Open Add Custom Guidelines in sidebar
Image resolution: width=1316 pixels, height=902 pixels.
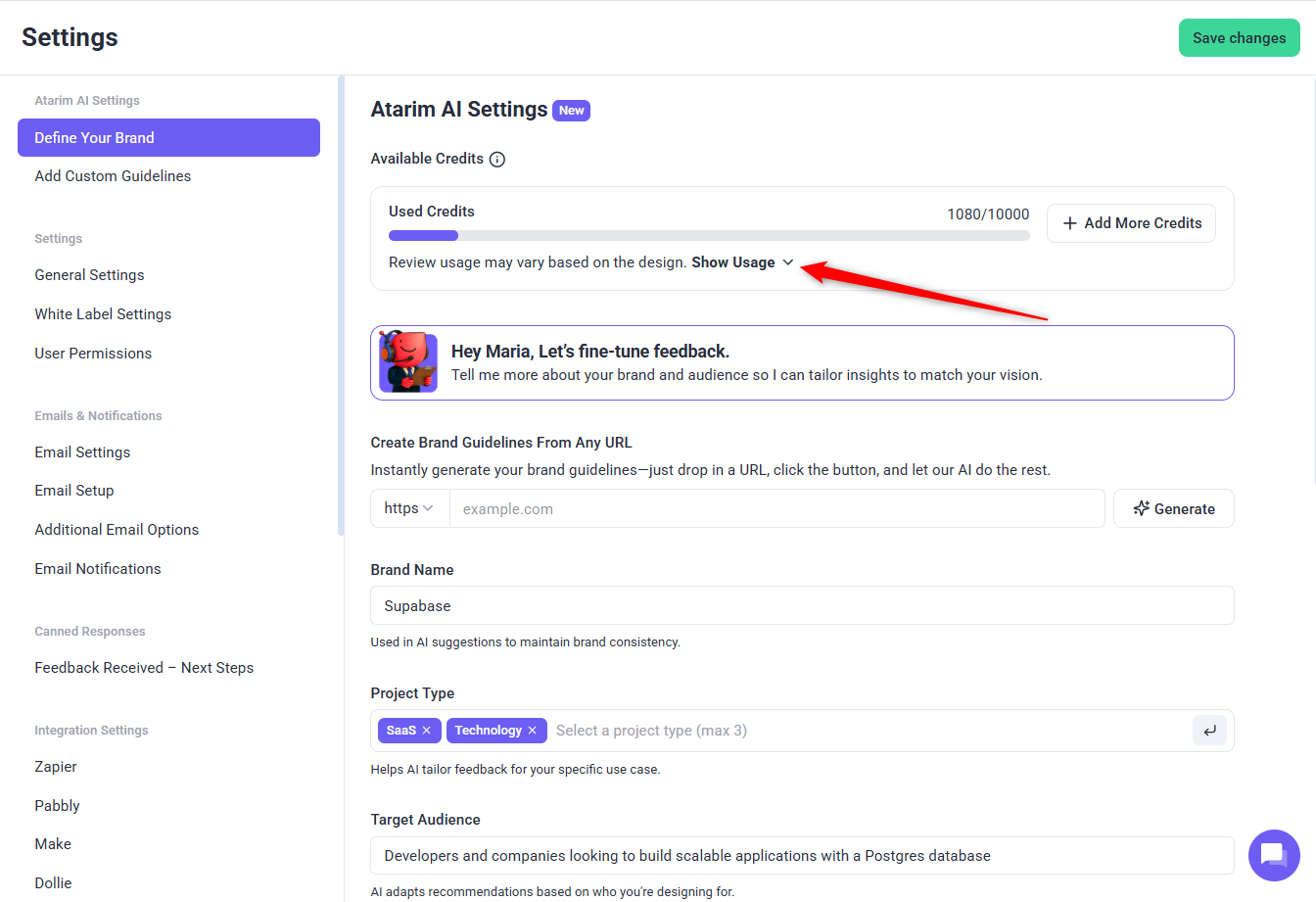[x=113, y=176]
